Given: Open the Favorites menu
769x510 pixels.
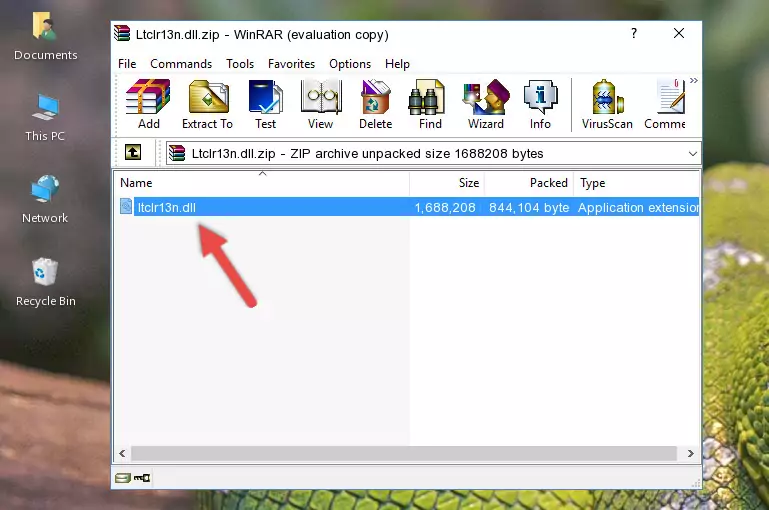Looking at the screenshot, I should (291, 64).
